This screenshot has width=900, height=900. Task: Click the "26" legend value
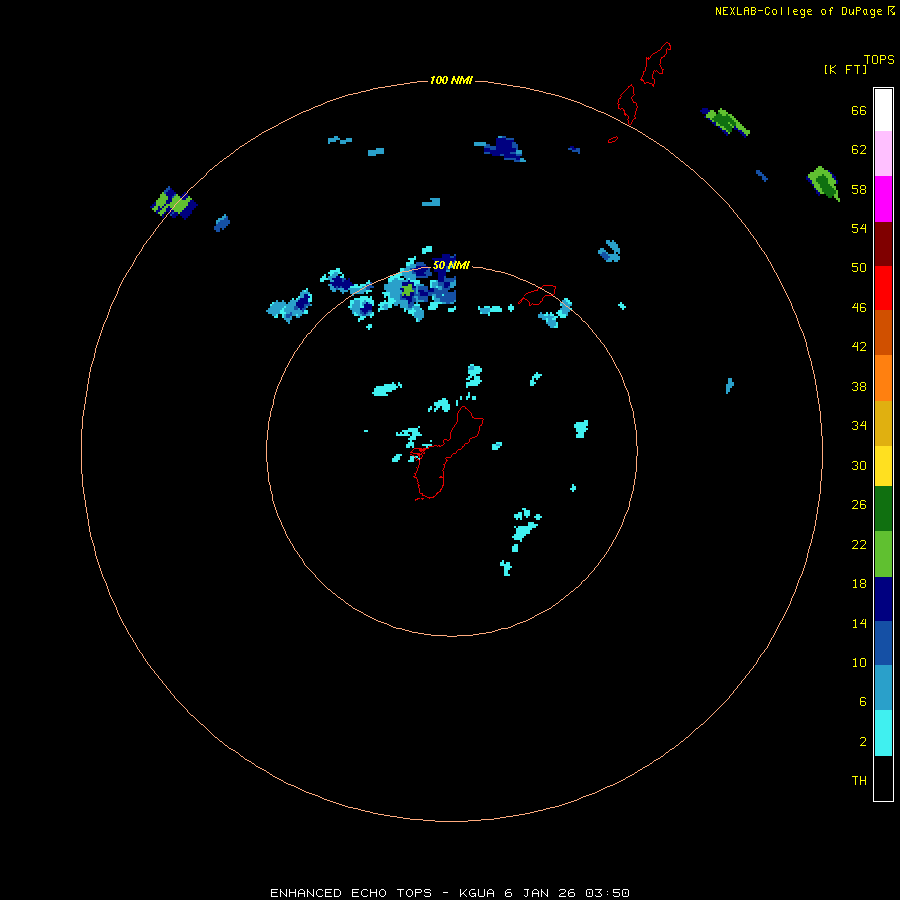click(x=859, y=505)
